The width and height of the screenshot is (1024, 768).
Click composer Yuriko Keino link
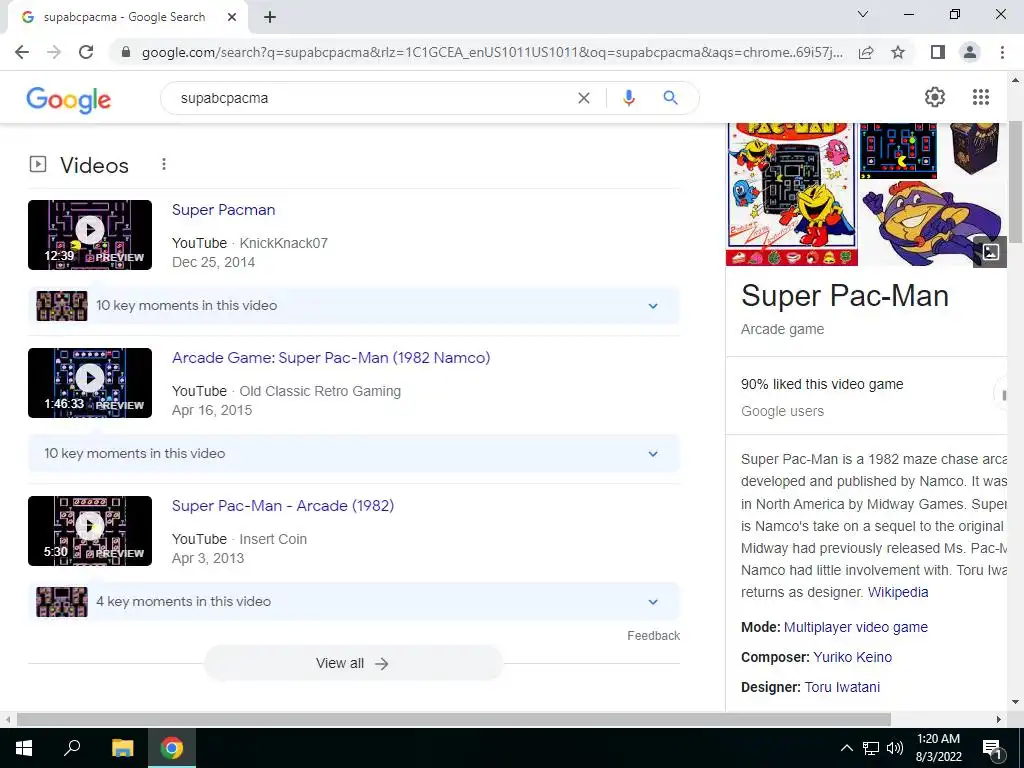(x=852, y=657)
